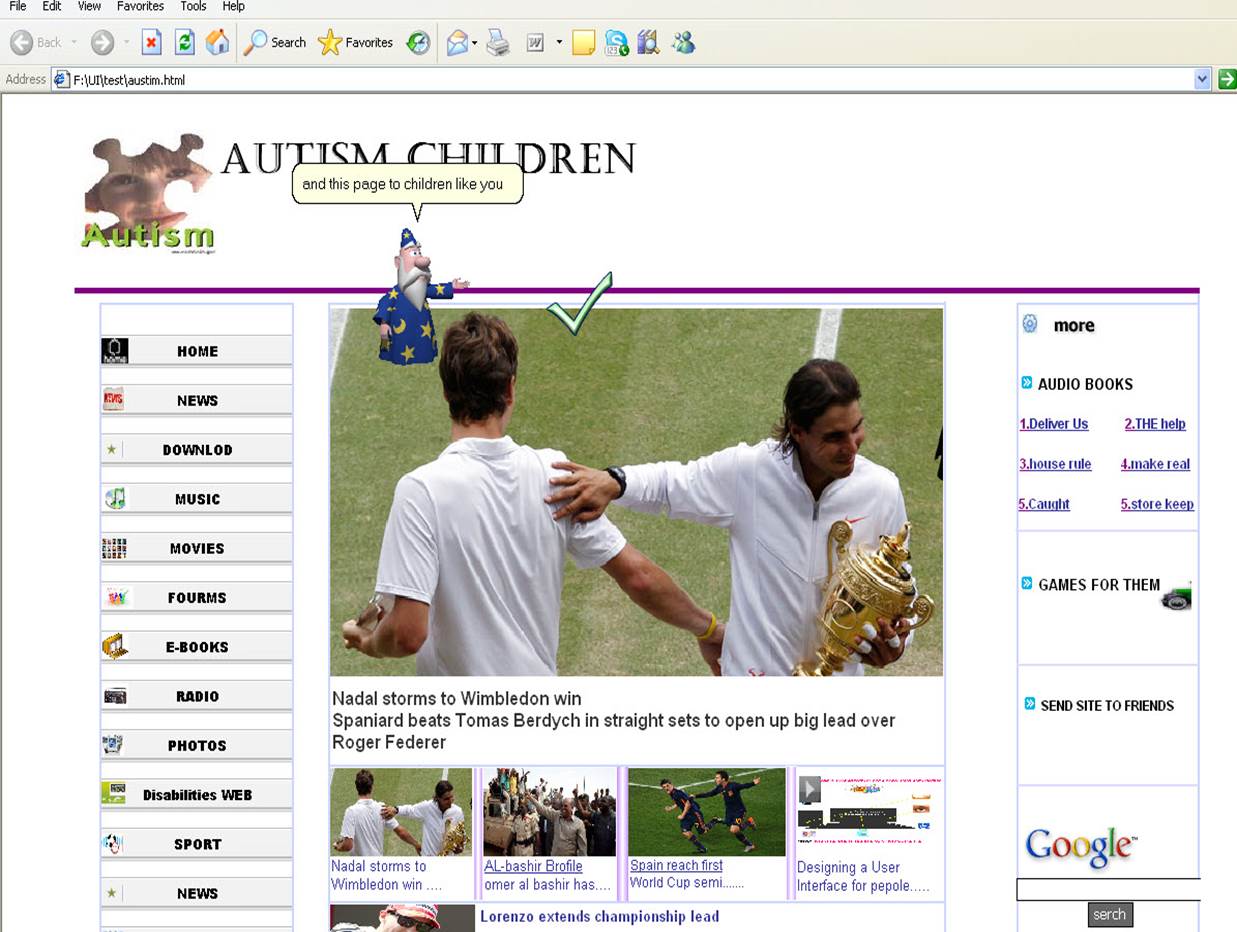
Task: Select the Spain World Cup thumbnail
Action: tap(706, 812)
